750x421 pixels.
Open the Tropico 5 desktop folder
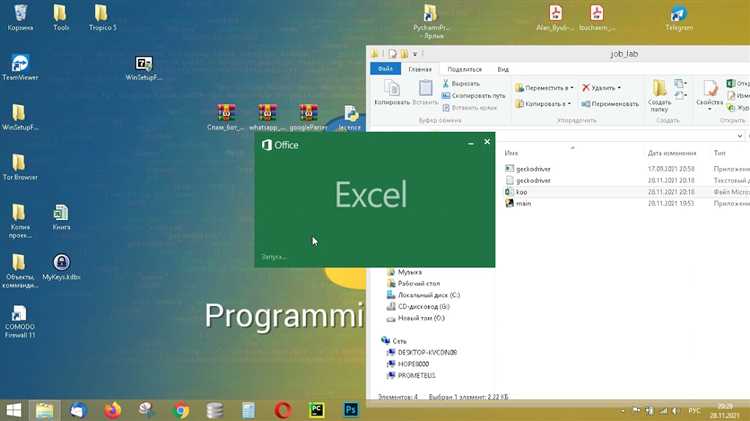tap(102, 18)
